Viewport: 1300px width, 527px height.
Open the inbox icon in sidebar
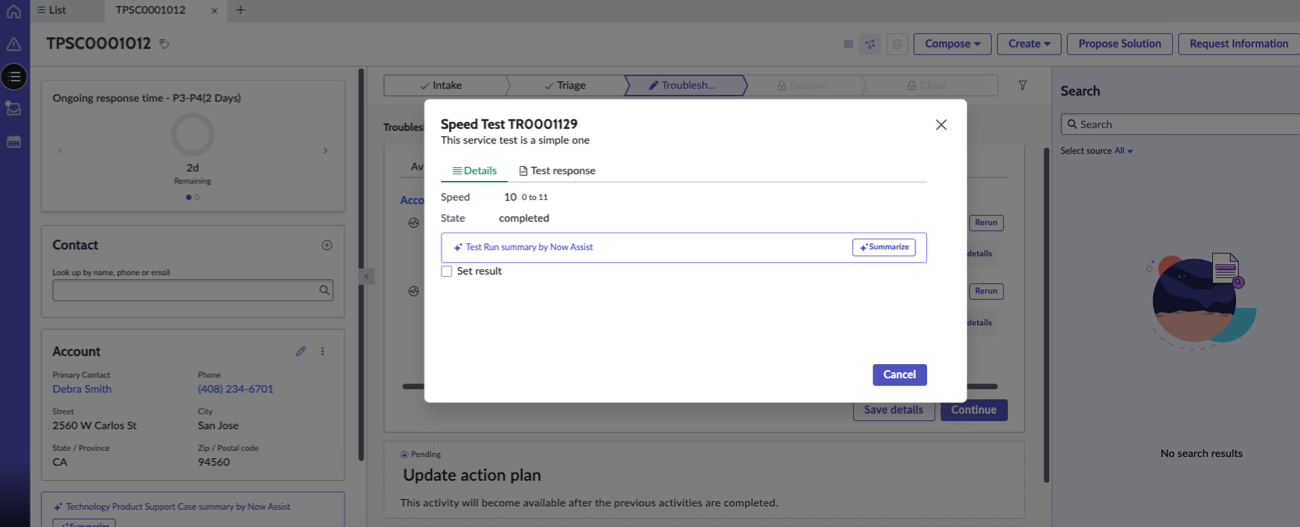click(14, 108)
